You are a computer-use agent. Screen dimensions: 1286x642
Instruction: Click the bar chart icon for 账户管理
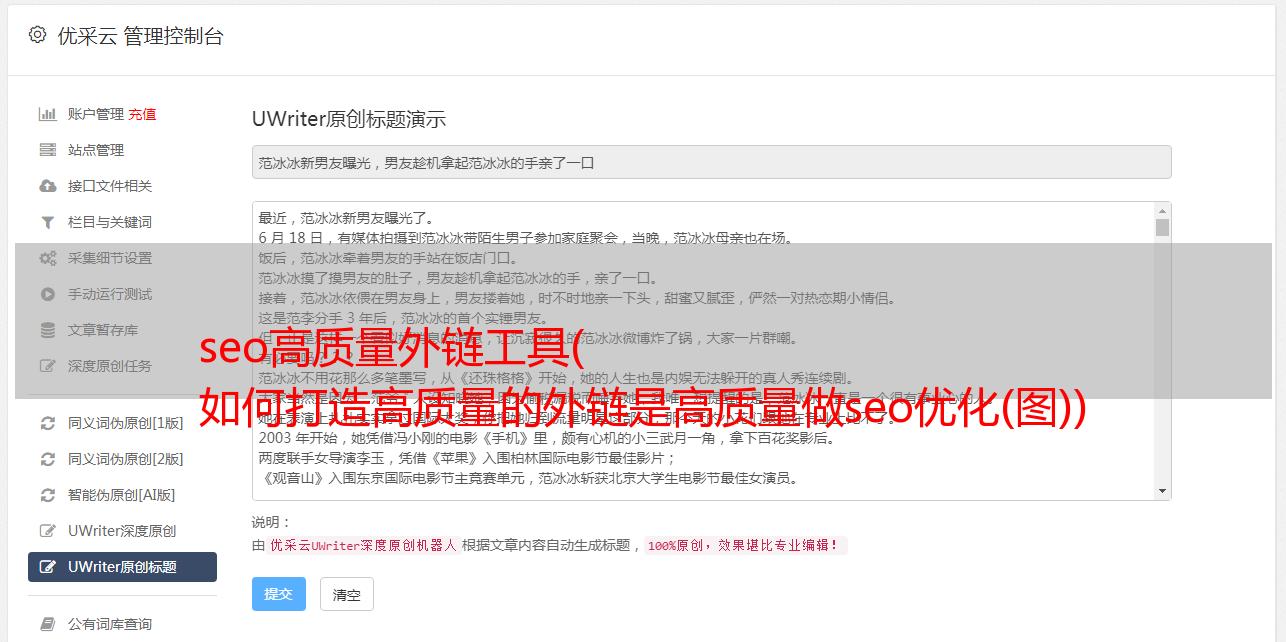tap(47, 114)
